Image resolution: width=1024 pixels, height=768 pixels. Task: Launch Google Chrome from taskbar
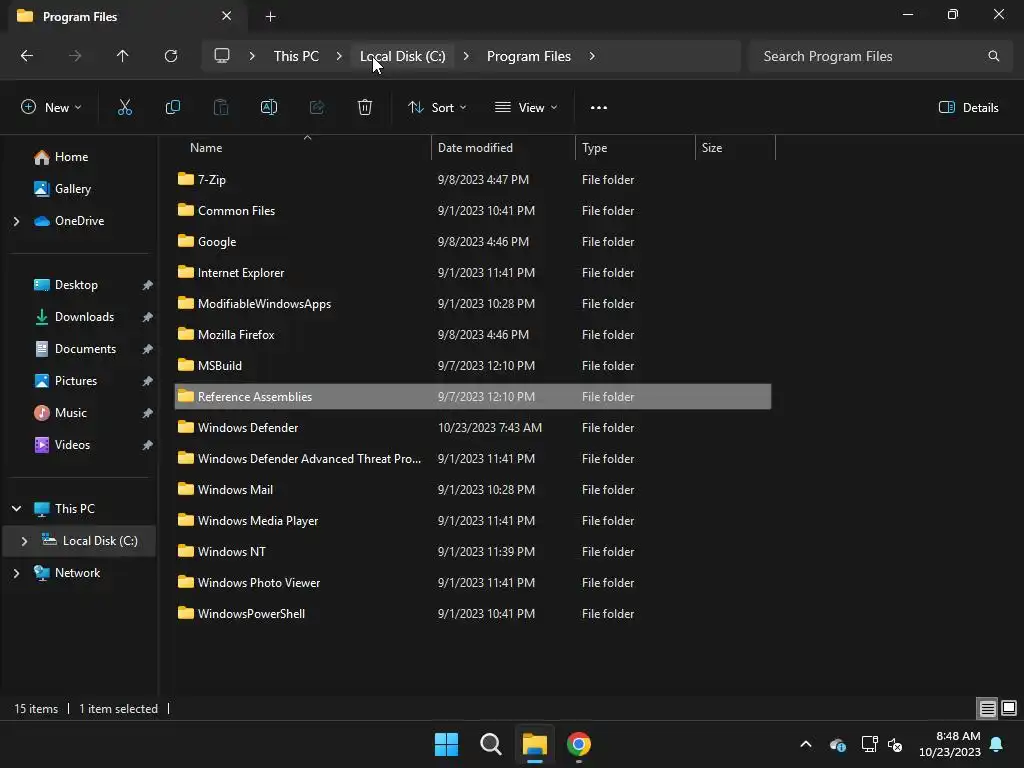point(579,744)
